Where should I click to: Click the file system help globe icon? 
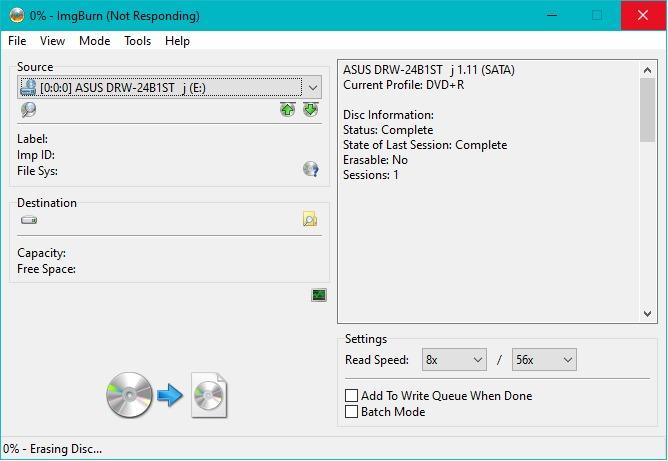coord(311,169)
